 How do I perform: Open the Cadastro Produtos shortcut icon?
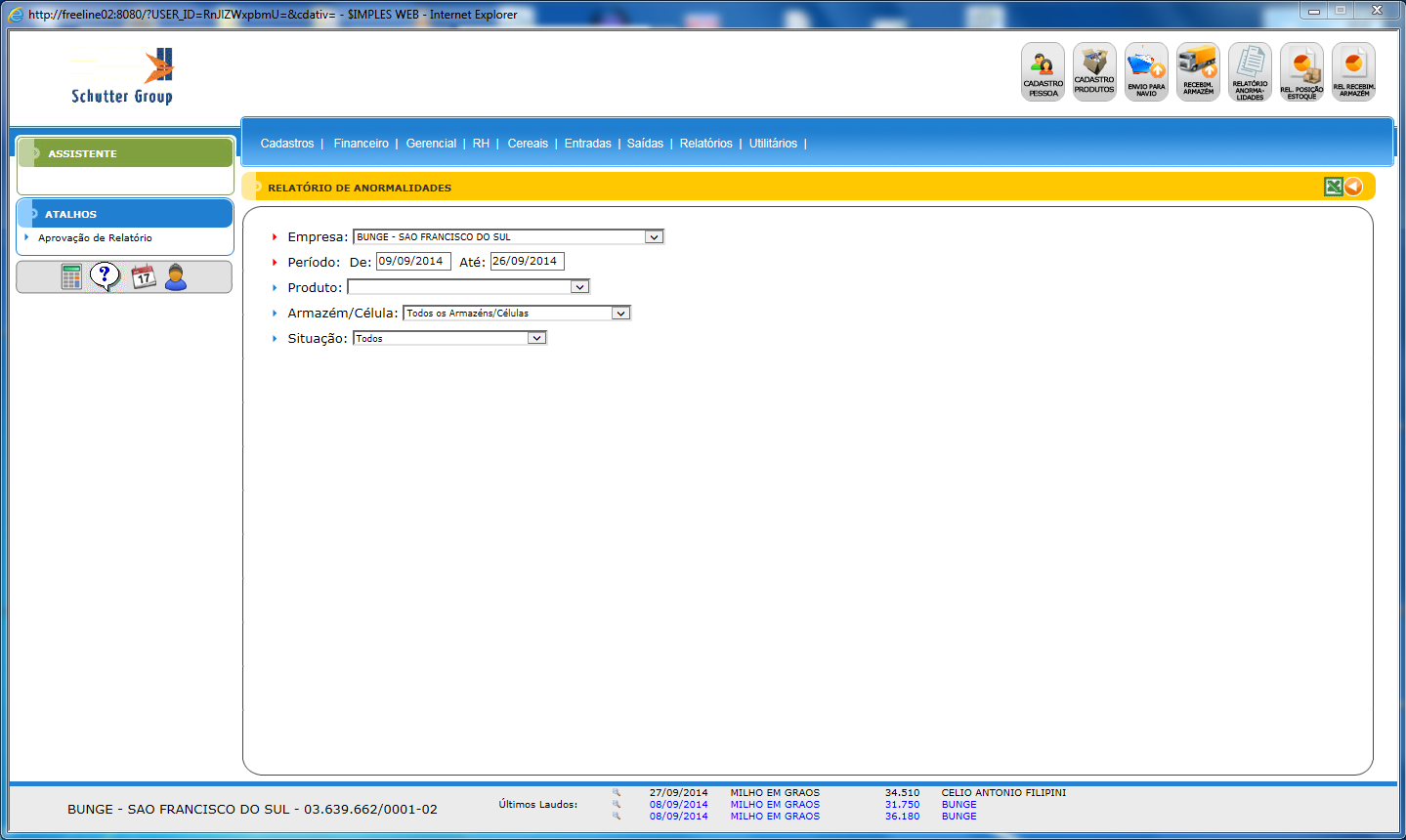click(x=1094, y=71)
